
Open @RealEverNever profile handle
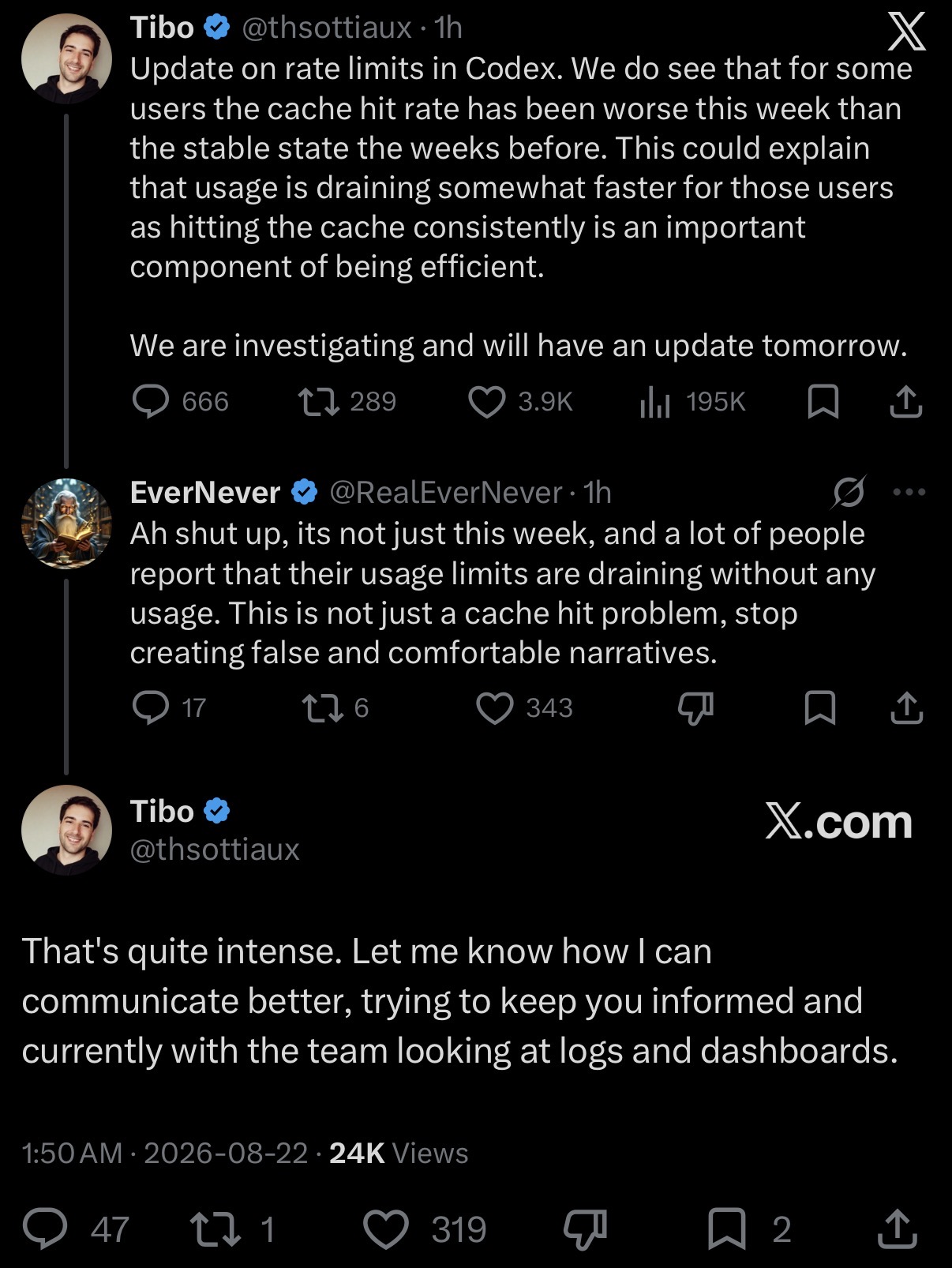click(446, 492)
